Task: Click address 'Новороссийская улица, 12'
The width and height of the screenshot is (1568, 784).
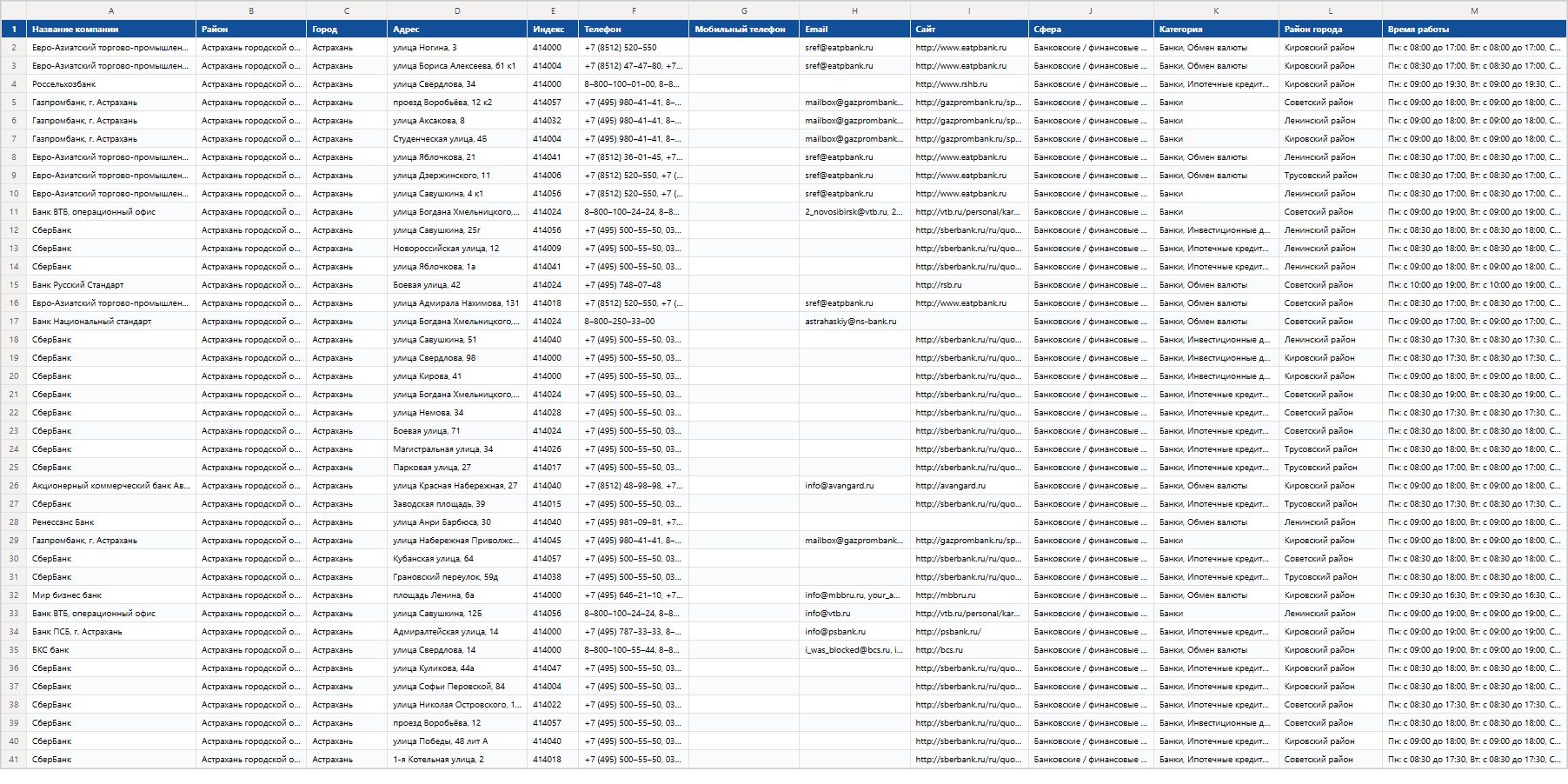Action: click(x=457, y=249)
